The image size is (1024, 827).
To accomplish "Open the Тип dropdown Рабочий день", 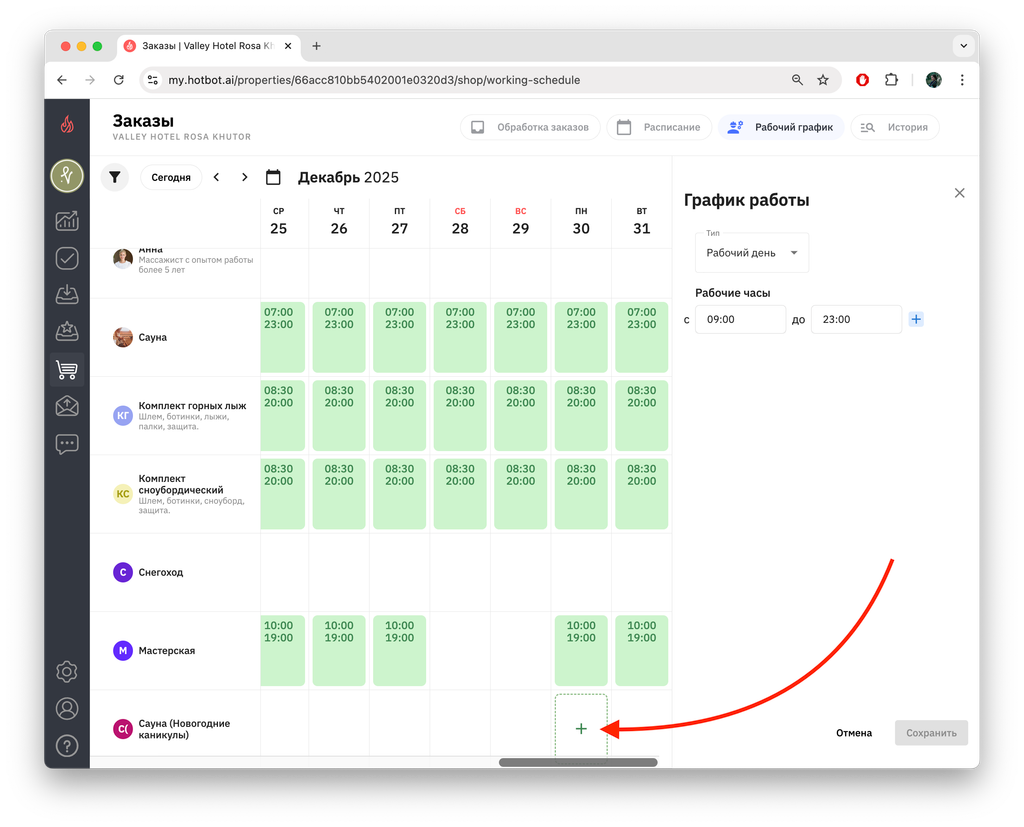I will 752,253.
